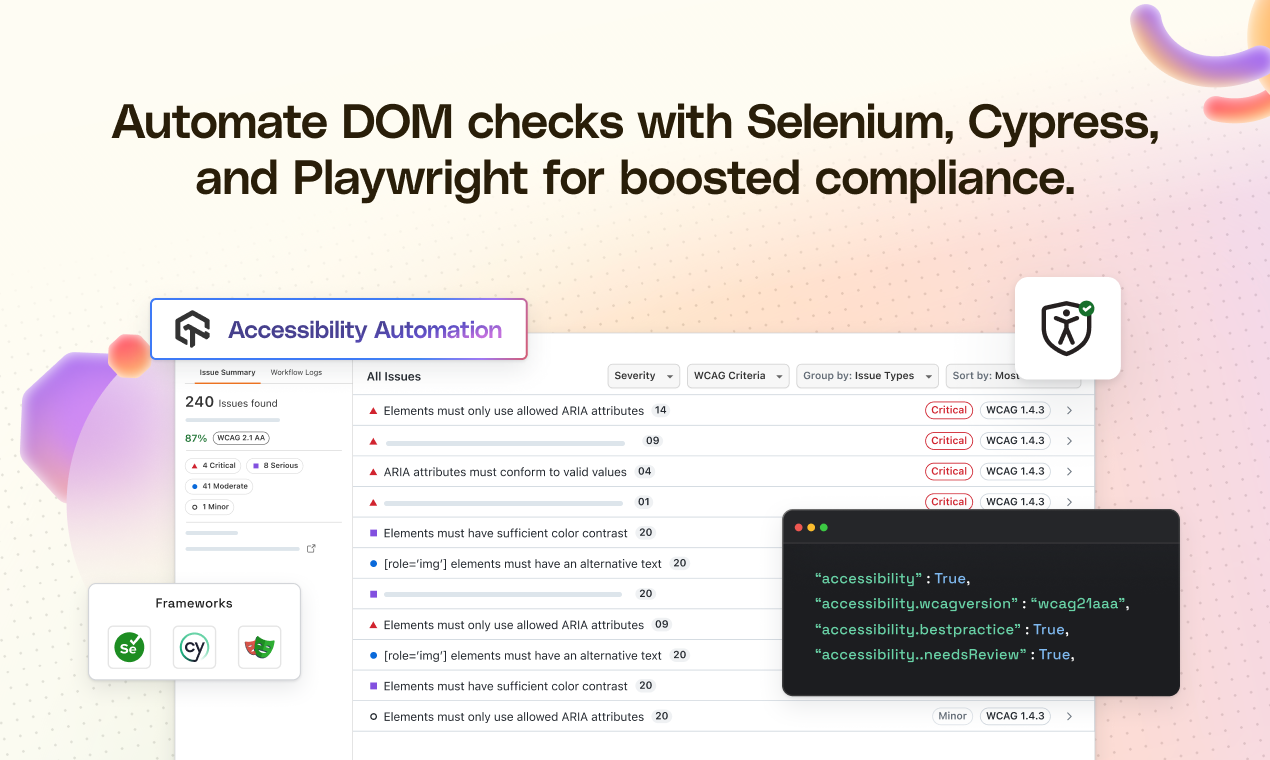Click the progress bar under 240 issues found
The height and width of the screenshot is (760, 1270).
[x=233, y=421]
